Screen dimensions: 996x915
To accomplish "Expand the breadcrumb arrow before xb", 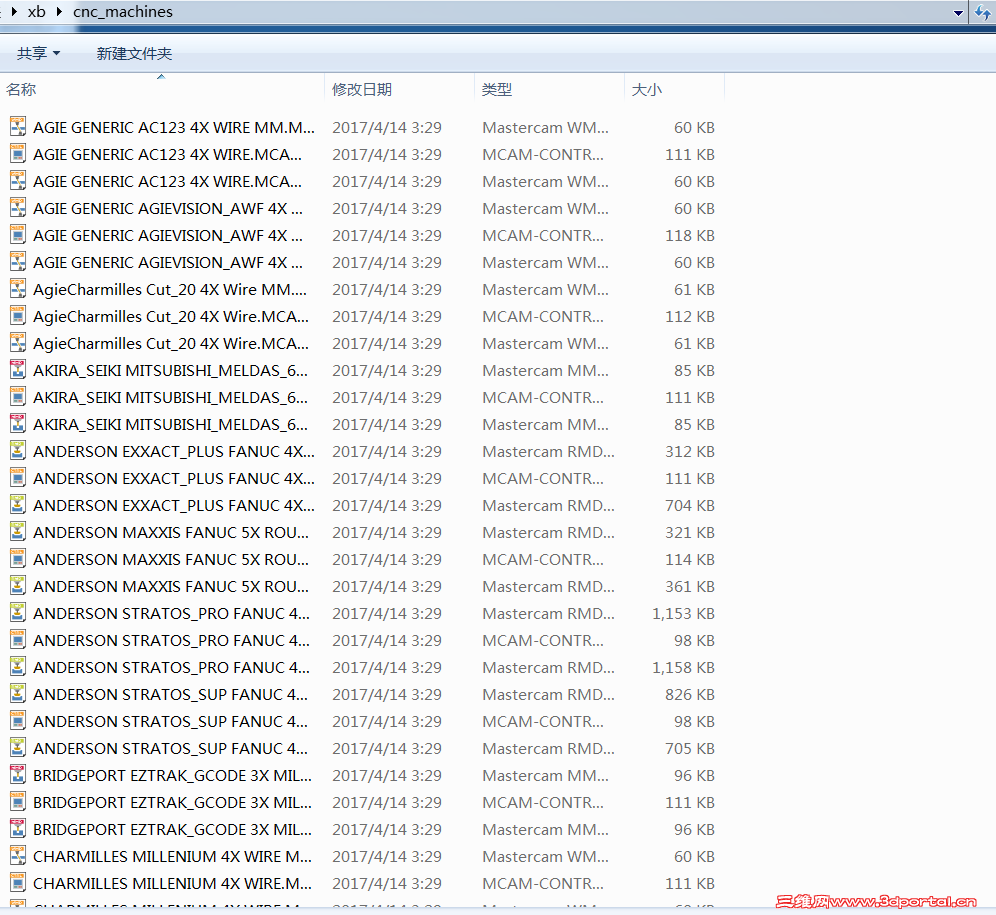I will [14, 11].
